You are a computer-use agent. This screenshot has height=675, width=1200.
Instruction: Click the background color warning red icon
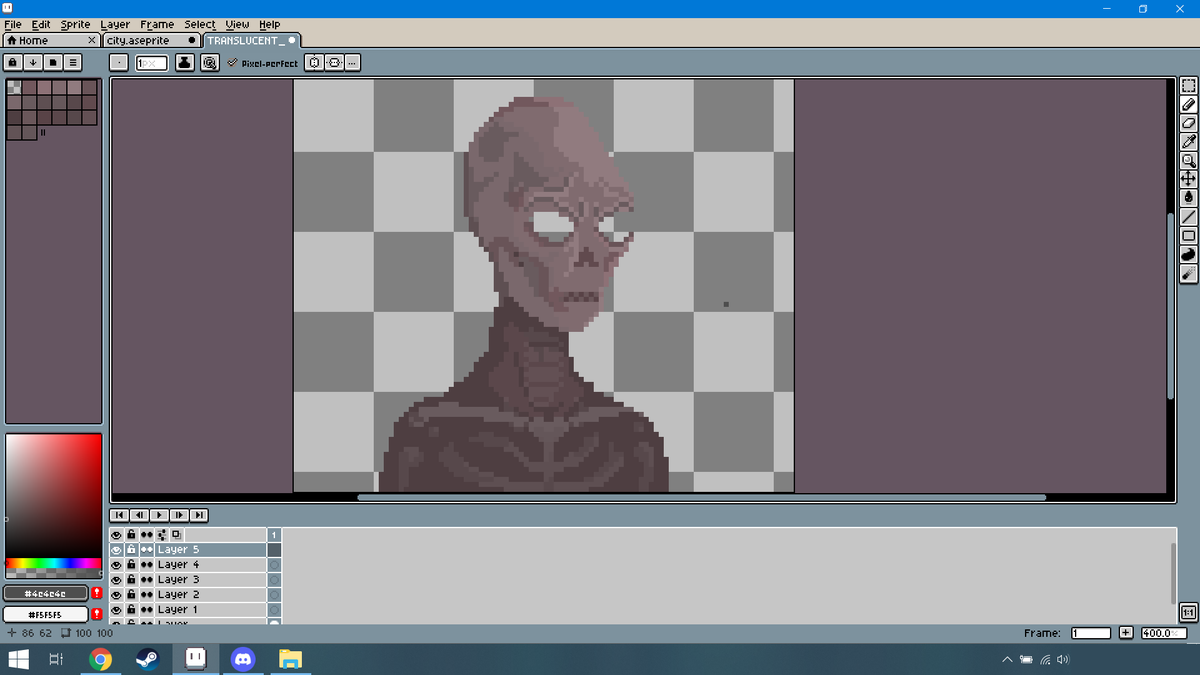97,614
